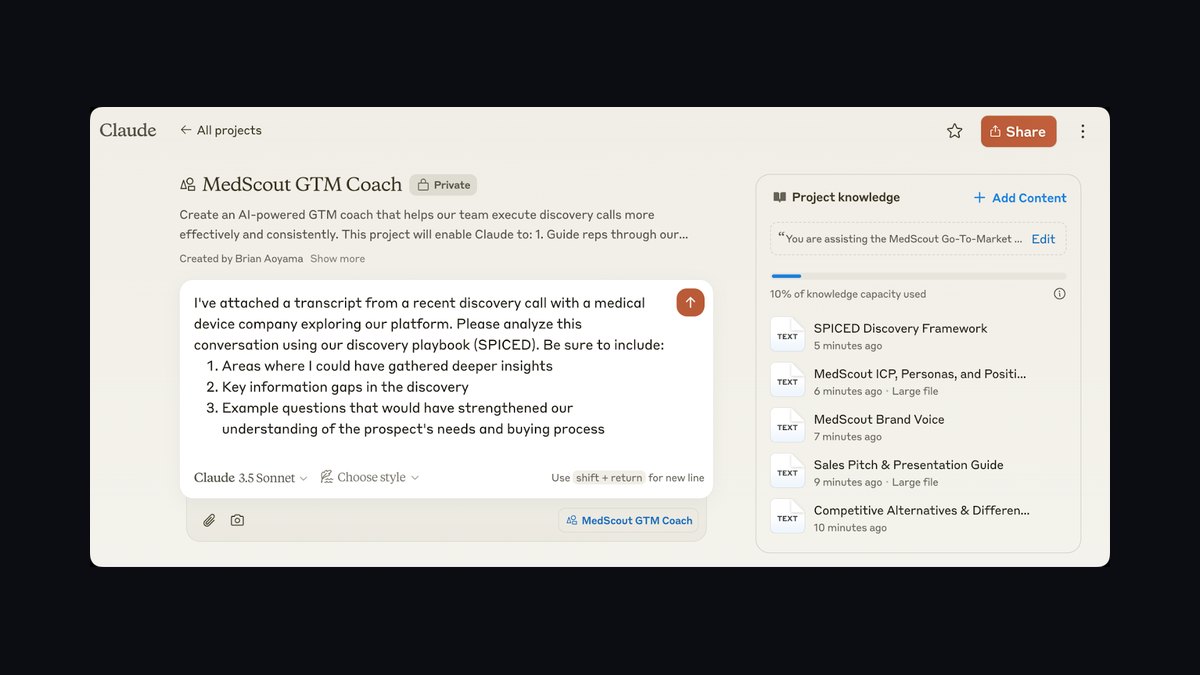Open the Claude 3.5 Sonnet model dropdown
The image size is (1200, 675).
click(x=251, y=478)
